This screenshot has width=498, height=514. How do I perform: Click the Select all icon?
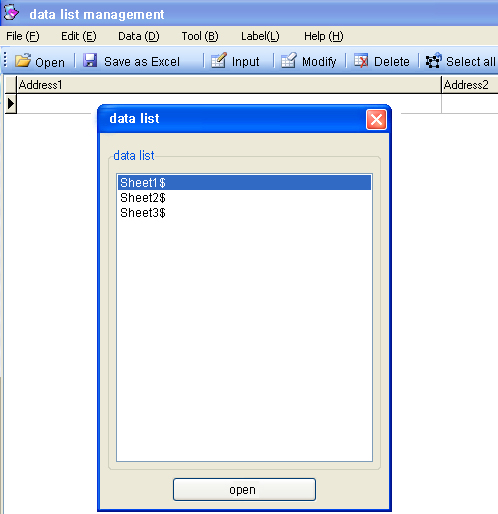pyautogui.click(x=433, y=61)
